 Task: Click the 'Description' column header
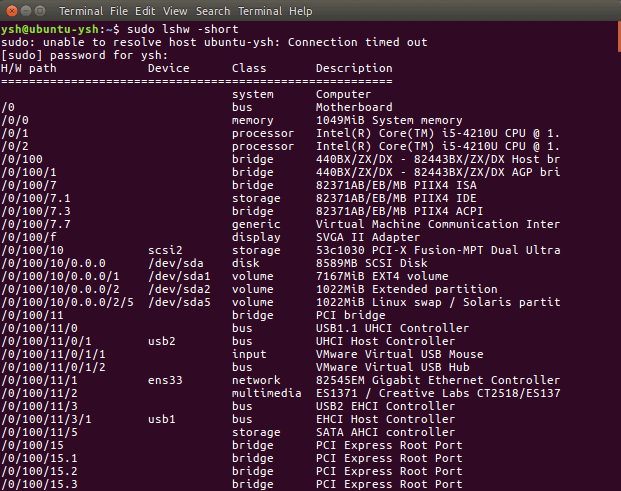click(354, 69)
